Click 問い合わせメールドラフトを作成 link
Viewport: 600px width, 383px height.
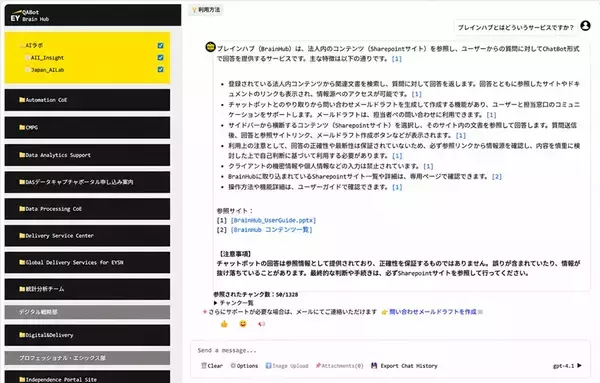(x=433, y=312)
